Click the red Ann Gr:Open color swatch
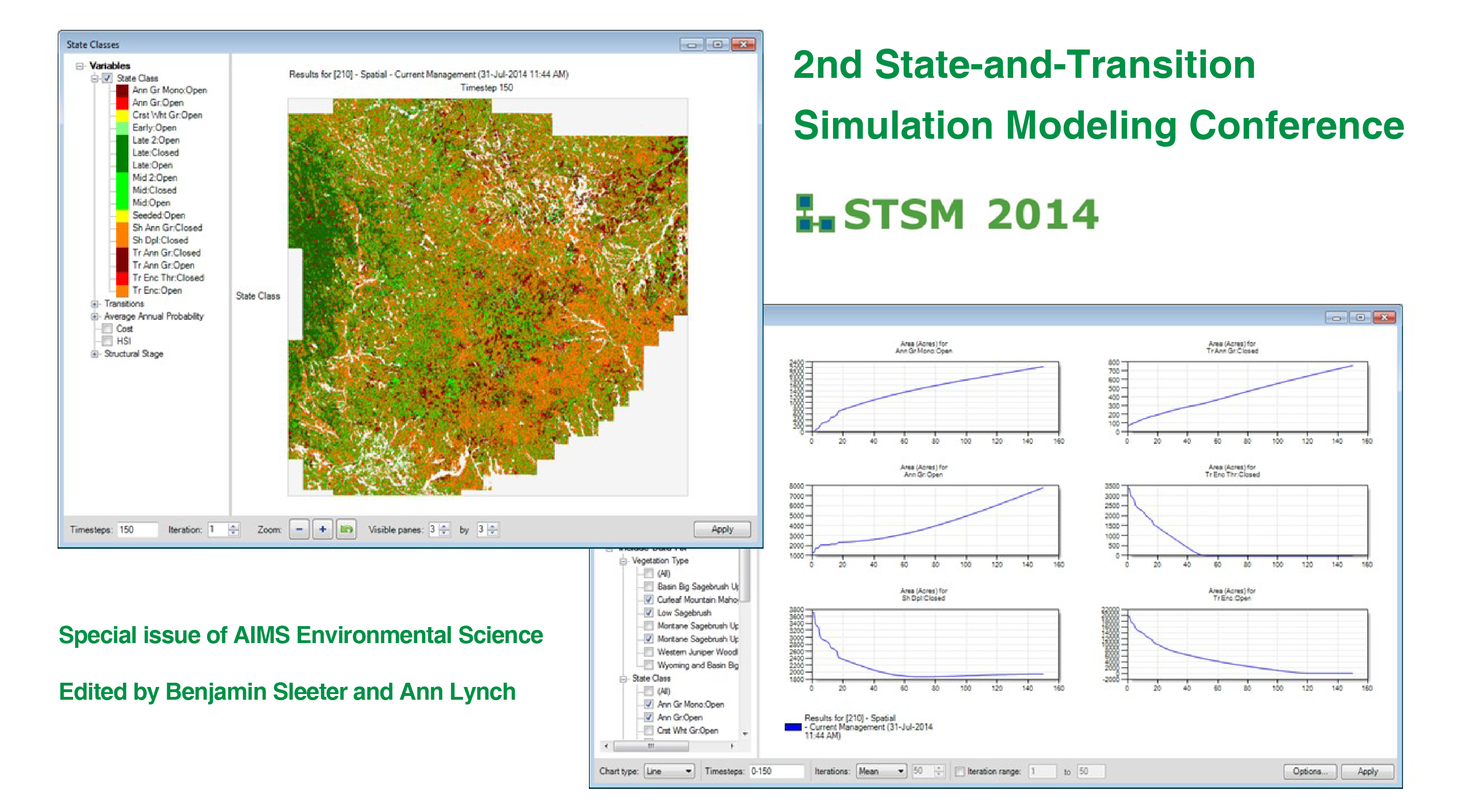 122,103
